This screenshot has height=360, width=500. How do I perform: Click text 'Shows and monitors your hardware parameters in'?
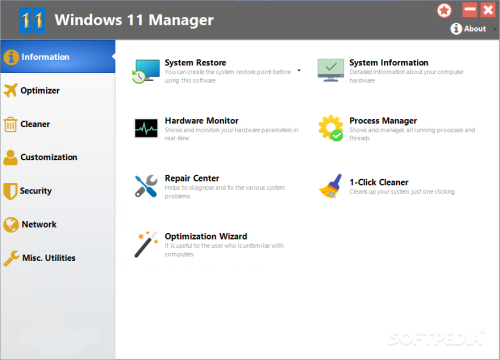[231, 130]
